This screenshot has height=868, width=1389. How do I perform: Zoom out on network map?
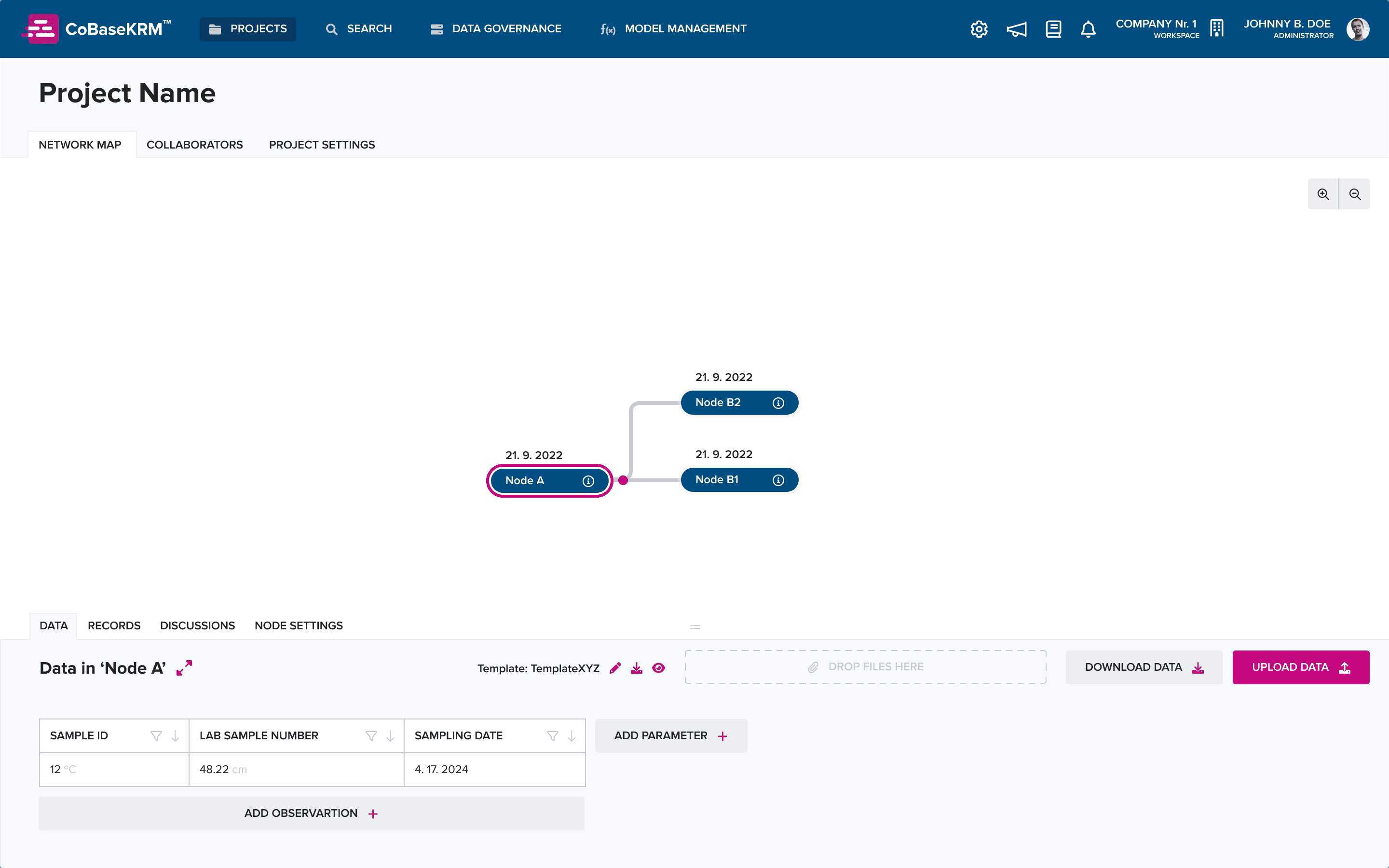tap(1355, 194)
